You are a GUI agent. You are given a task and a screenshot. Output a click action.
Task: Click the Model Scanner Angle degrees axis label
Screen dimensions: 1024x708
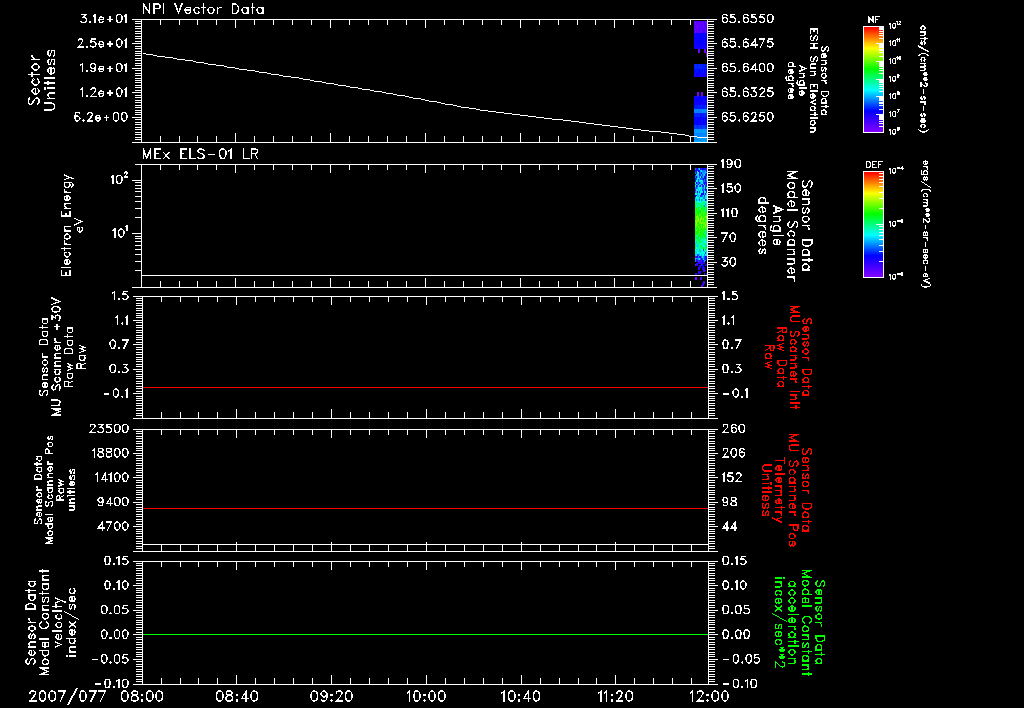point(784,225)
